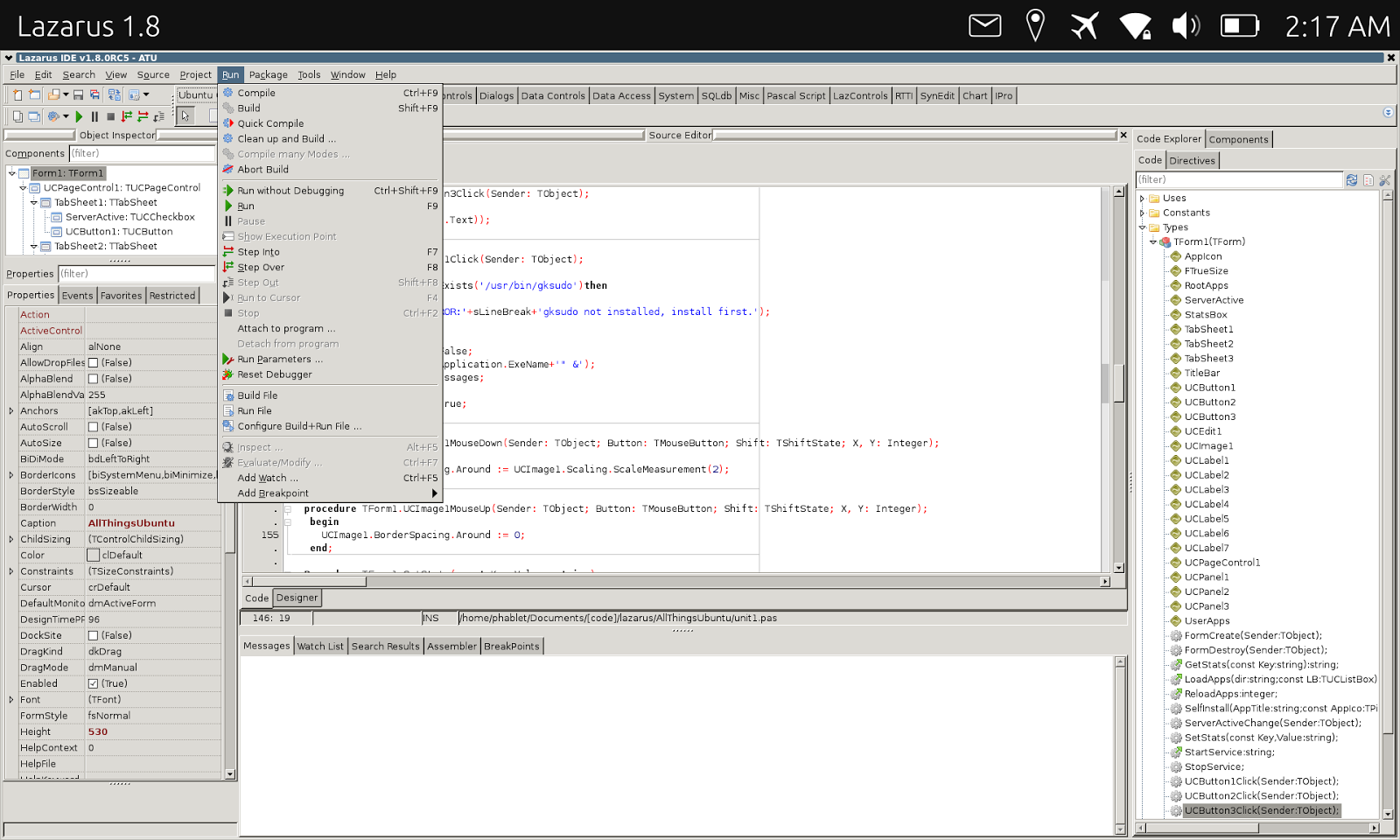Image resolution: width=1400 pixels, height=840 pixels.
Task: Toggle the DockSite checkbox
Action: click(x=93, y=635)
